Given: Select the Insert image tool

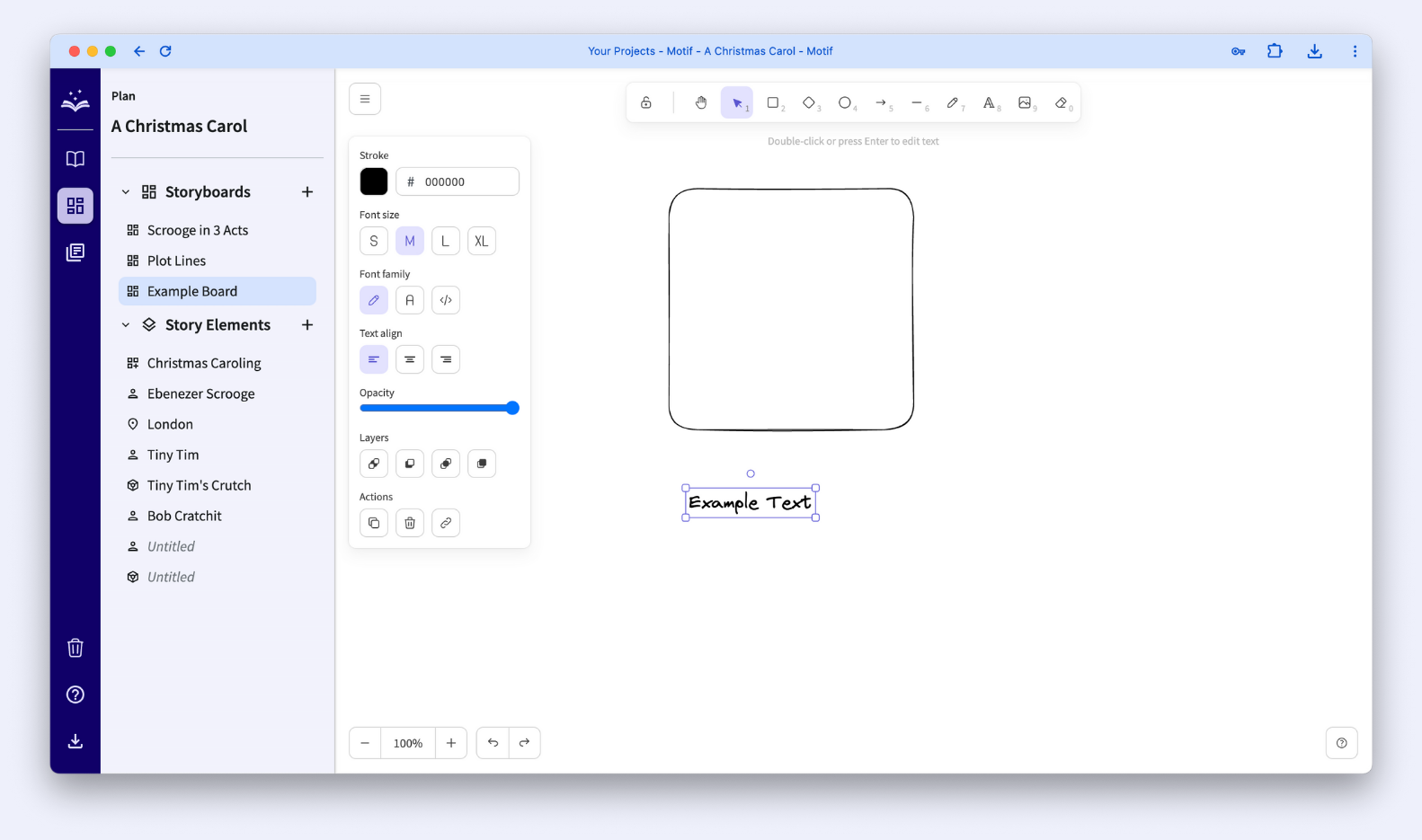Looking at the screenshot, I should [x=1025, y=103].
